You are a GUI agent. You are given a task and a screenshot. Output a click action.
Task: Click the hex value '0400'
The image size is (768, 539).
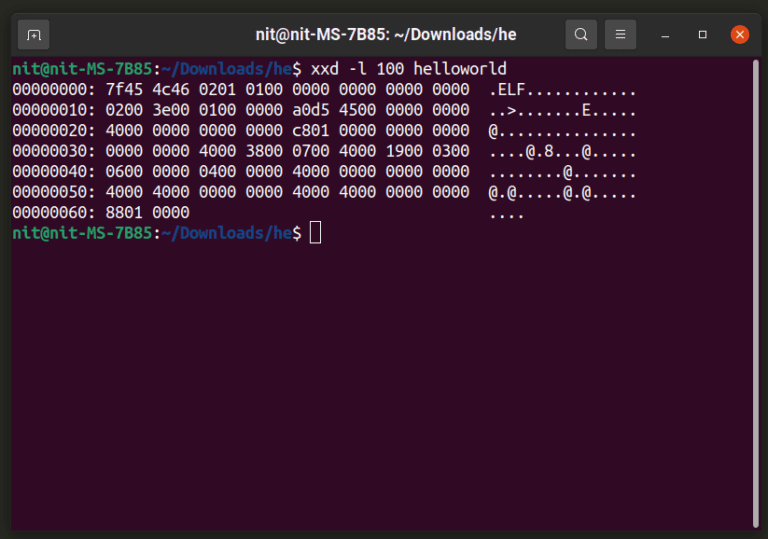pyautogui.click(x=217, y=172)
